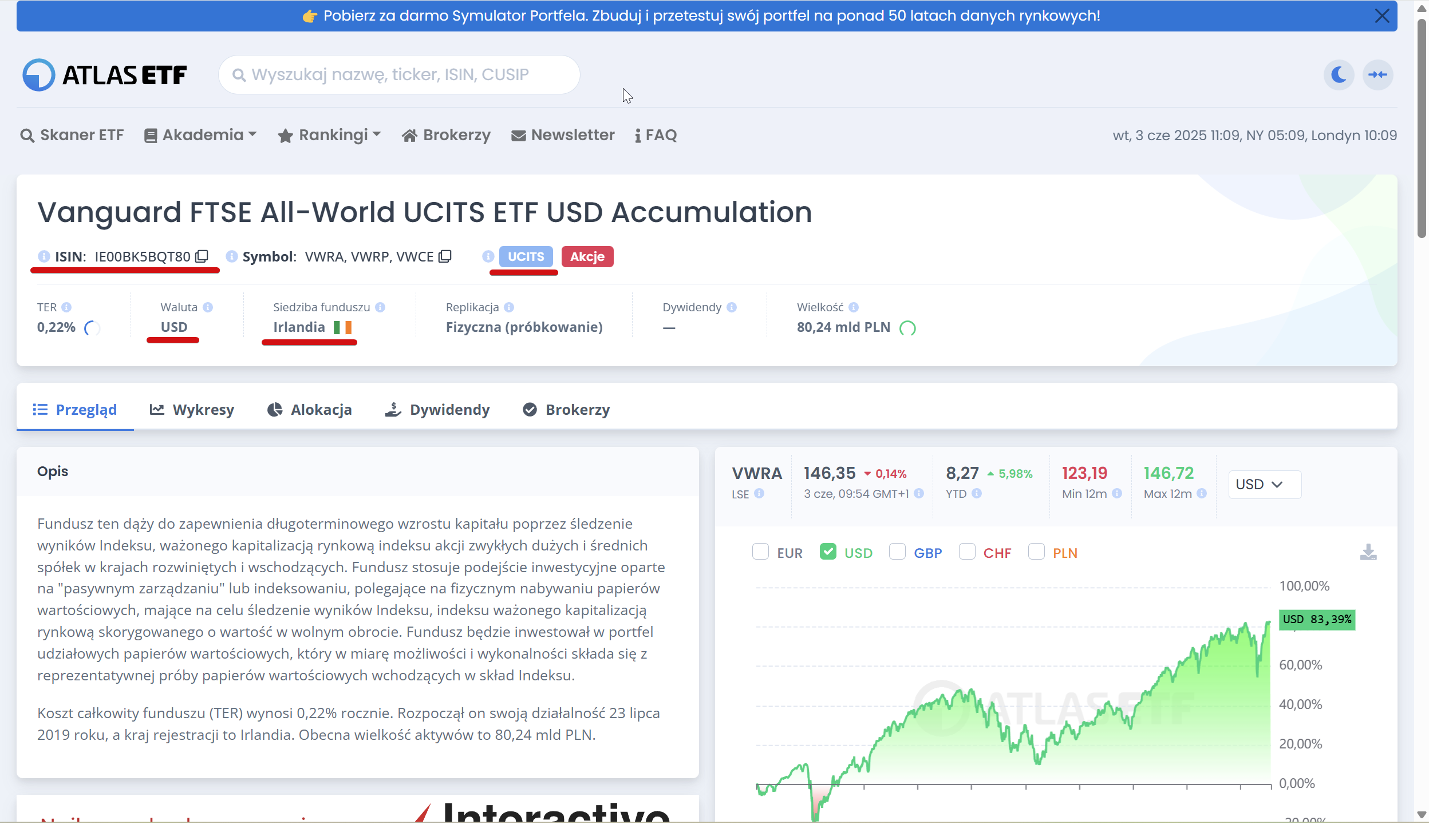1429x840 pixels.
Task: Open the USD currency dropdown
Action: pyautogui.click(x=1264, y=485)
